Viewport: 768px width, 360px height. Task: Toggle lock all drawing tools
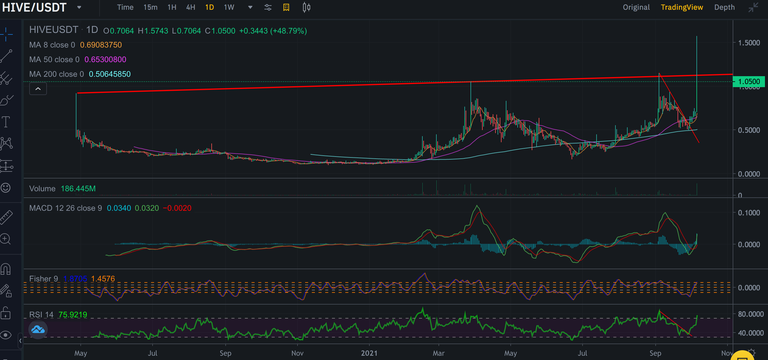6,312
